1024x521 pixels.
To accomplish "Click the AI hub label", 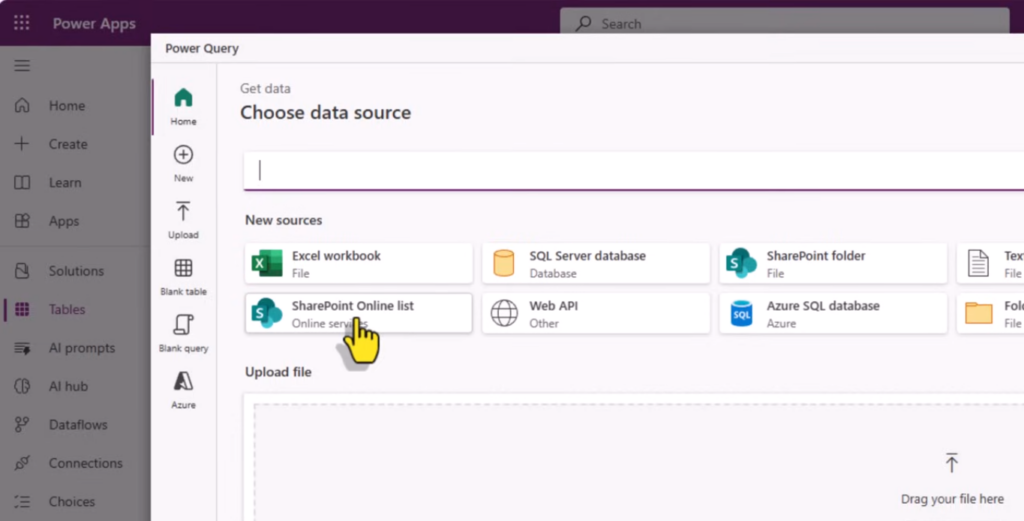I will (68, 387).
